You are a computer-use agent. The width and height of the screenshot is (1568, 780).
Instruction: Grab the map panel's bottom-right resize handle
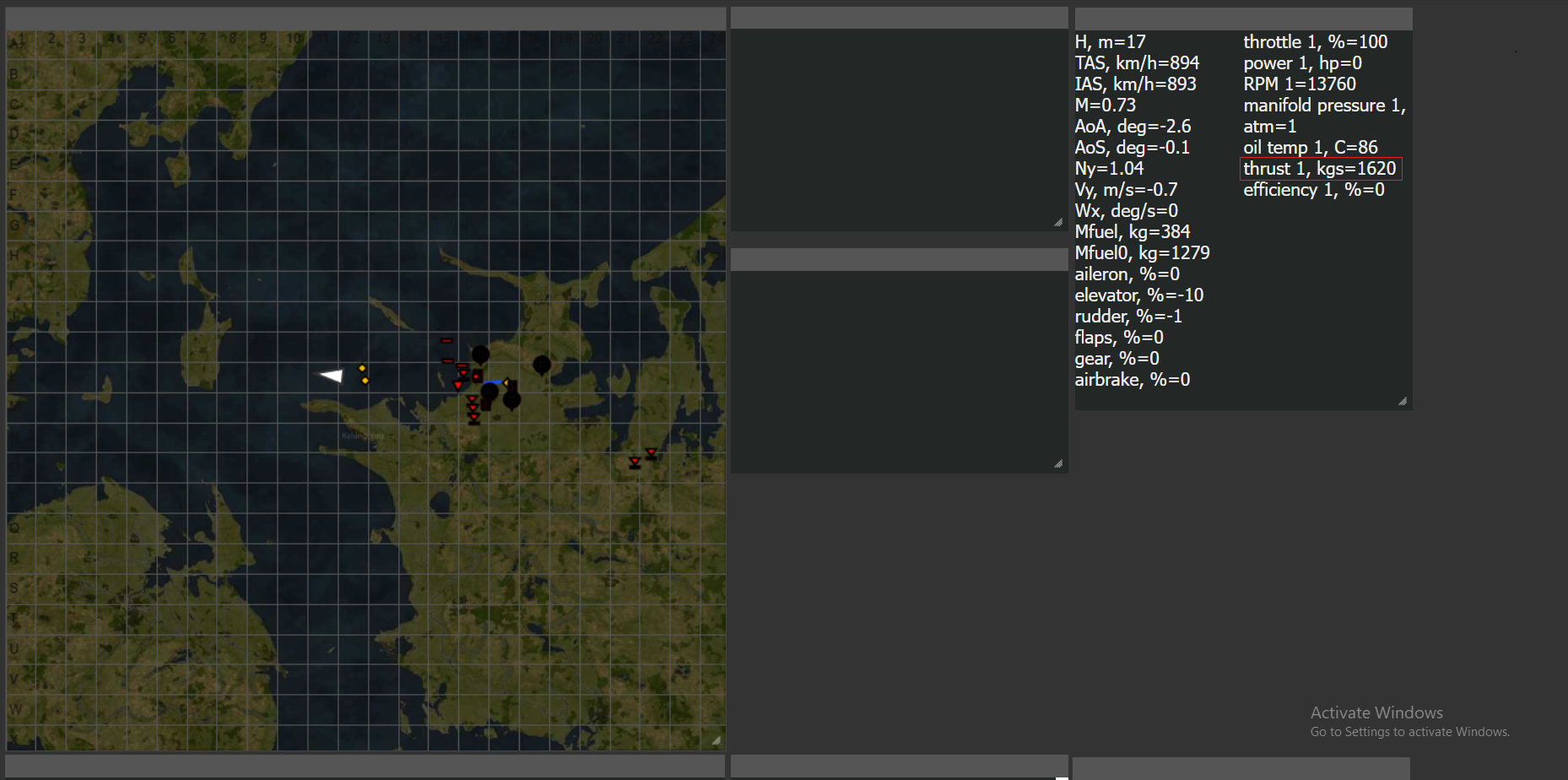pos(716,740)
